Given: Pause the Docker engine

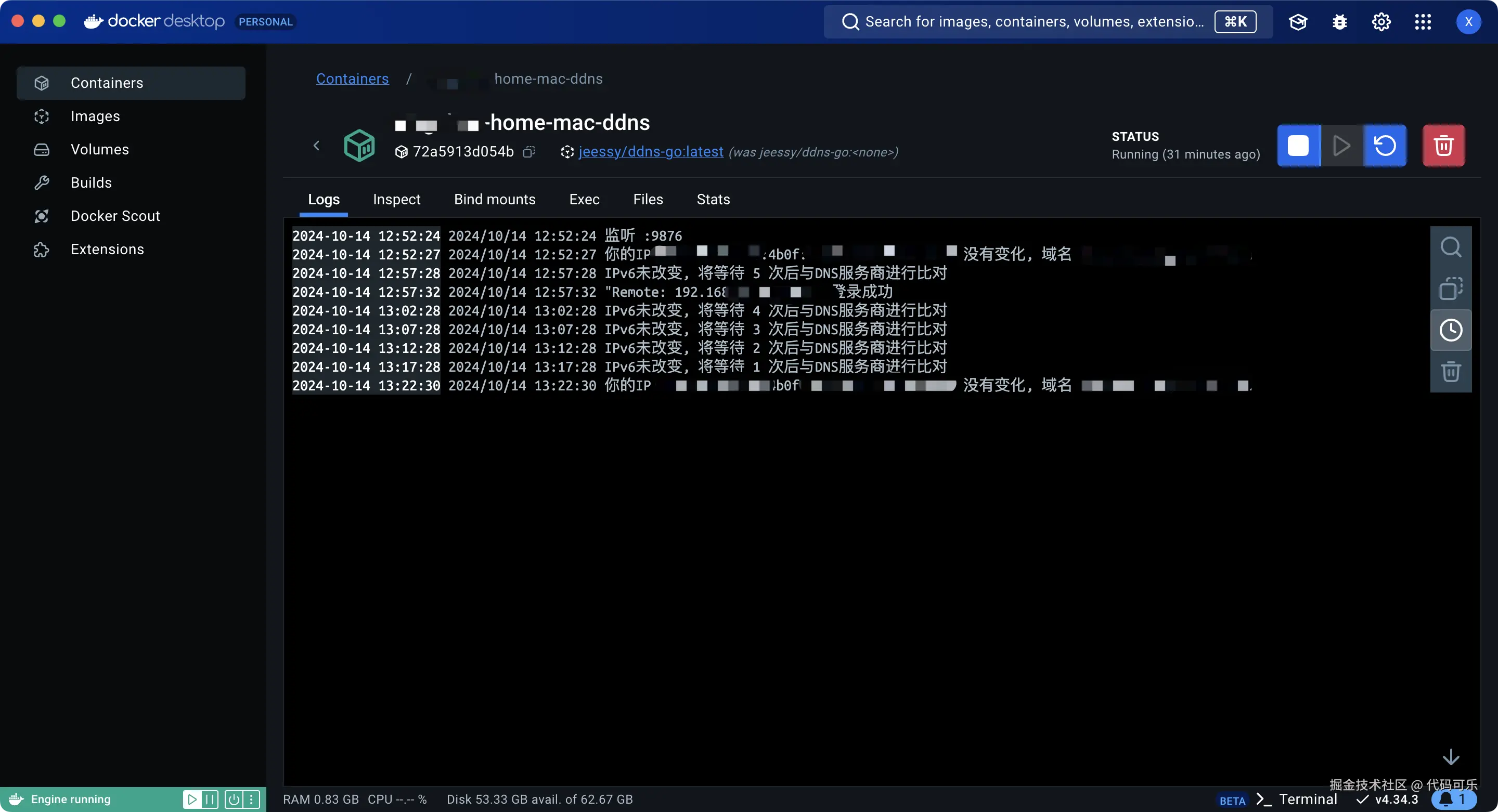Looking at the screenshot, I should 211,799.
